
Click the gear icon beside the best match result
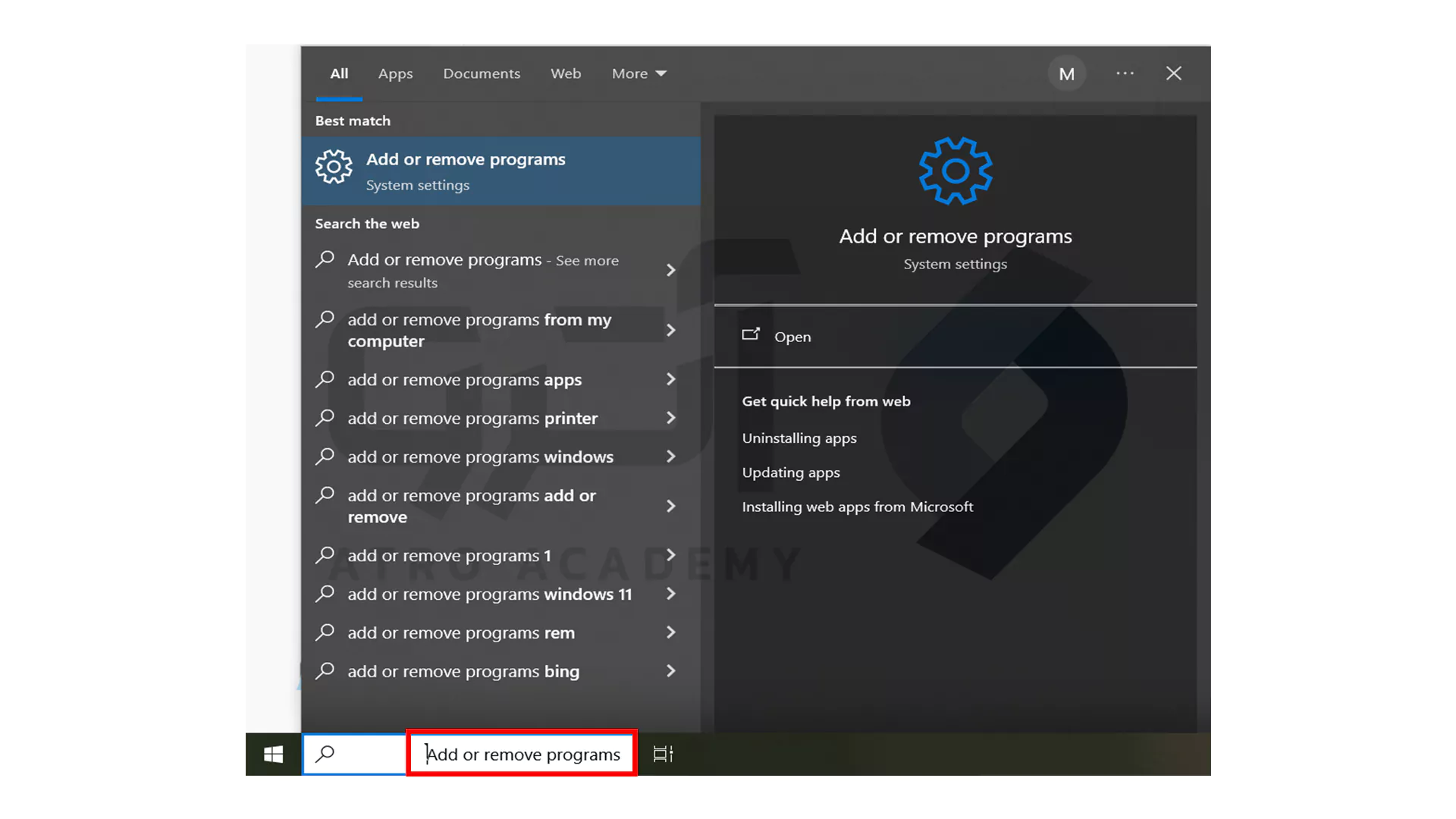(x=334, y=167)
